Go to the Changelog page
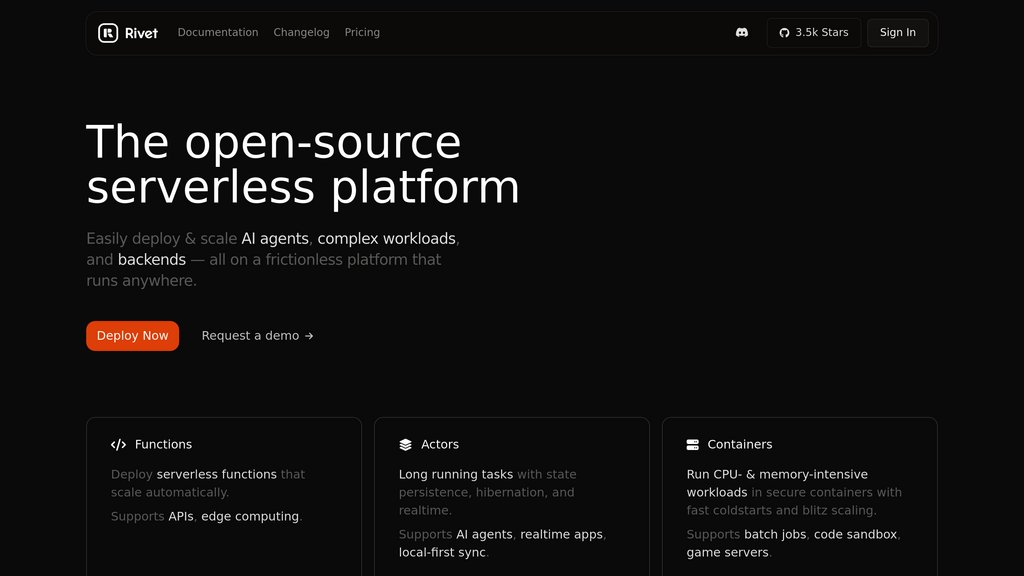 point(302,32)
